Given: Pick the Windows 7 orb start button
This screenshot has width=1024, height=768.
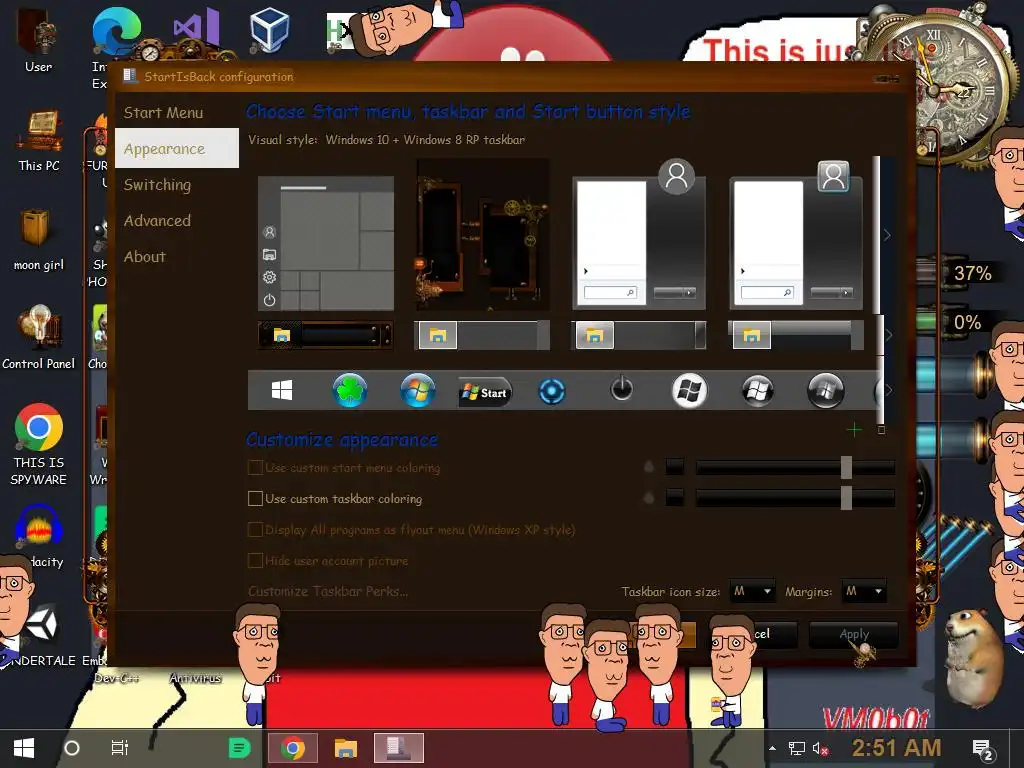Looking at the screenshot, I should click(x=418, y=391).
